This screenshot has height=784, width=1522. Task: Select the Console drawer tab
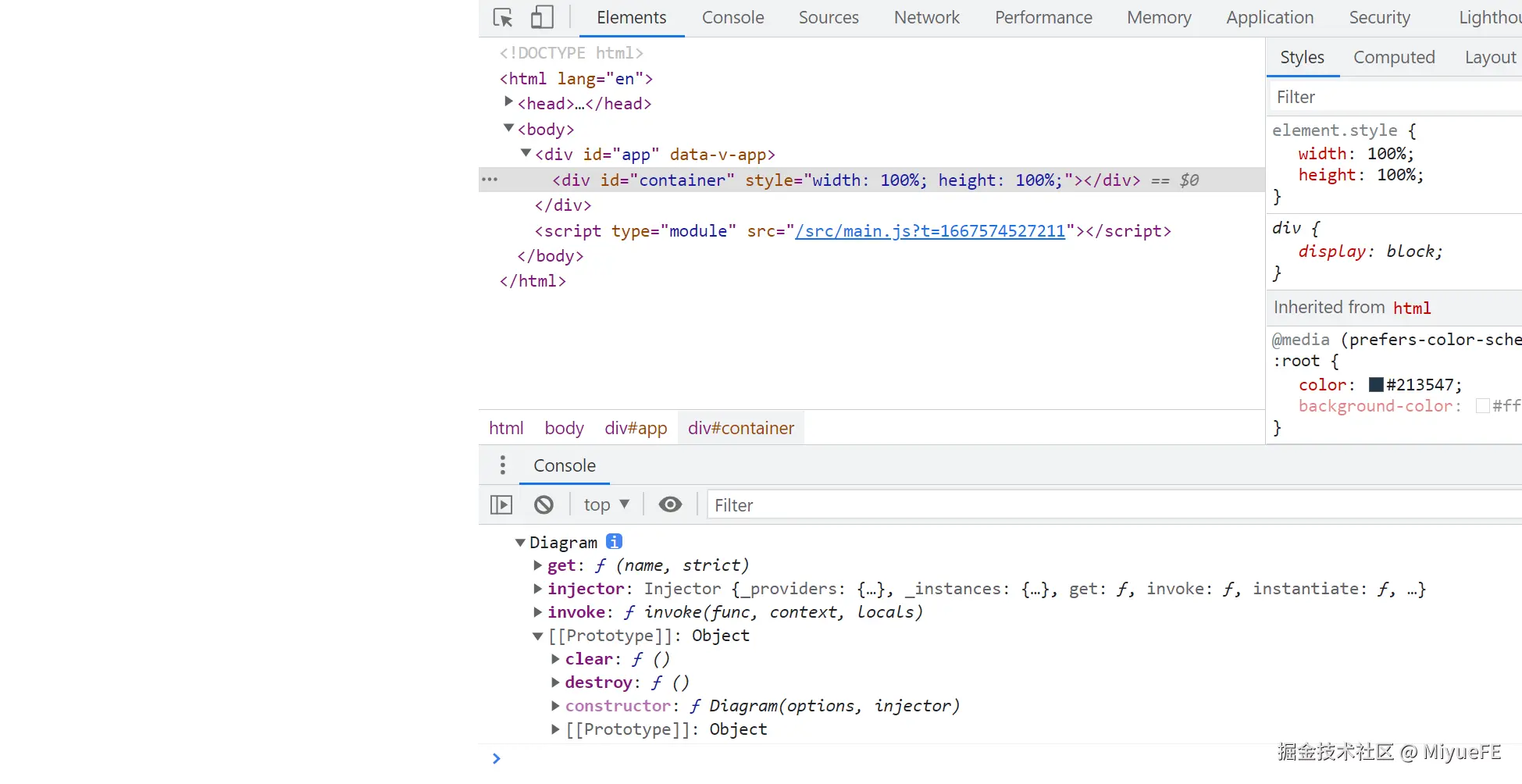[x=565, y=465]
